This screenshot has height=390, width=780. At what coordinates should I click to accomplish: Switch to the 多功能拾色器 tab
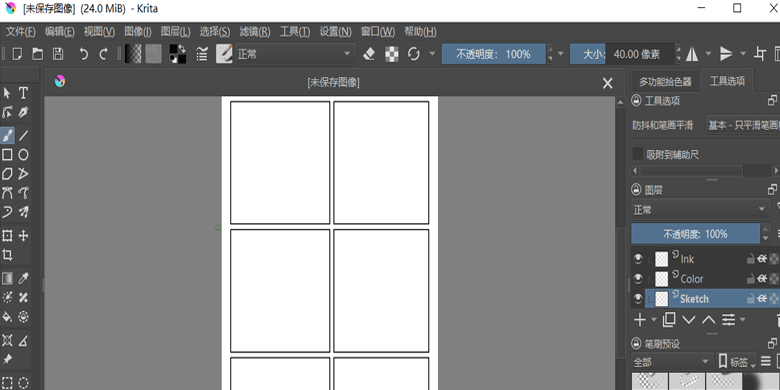click(665, 82)
